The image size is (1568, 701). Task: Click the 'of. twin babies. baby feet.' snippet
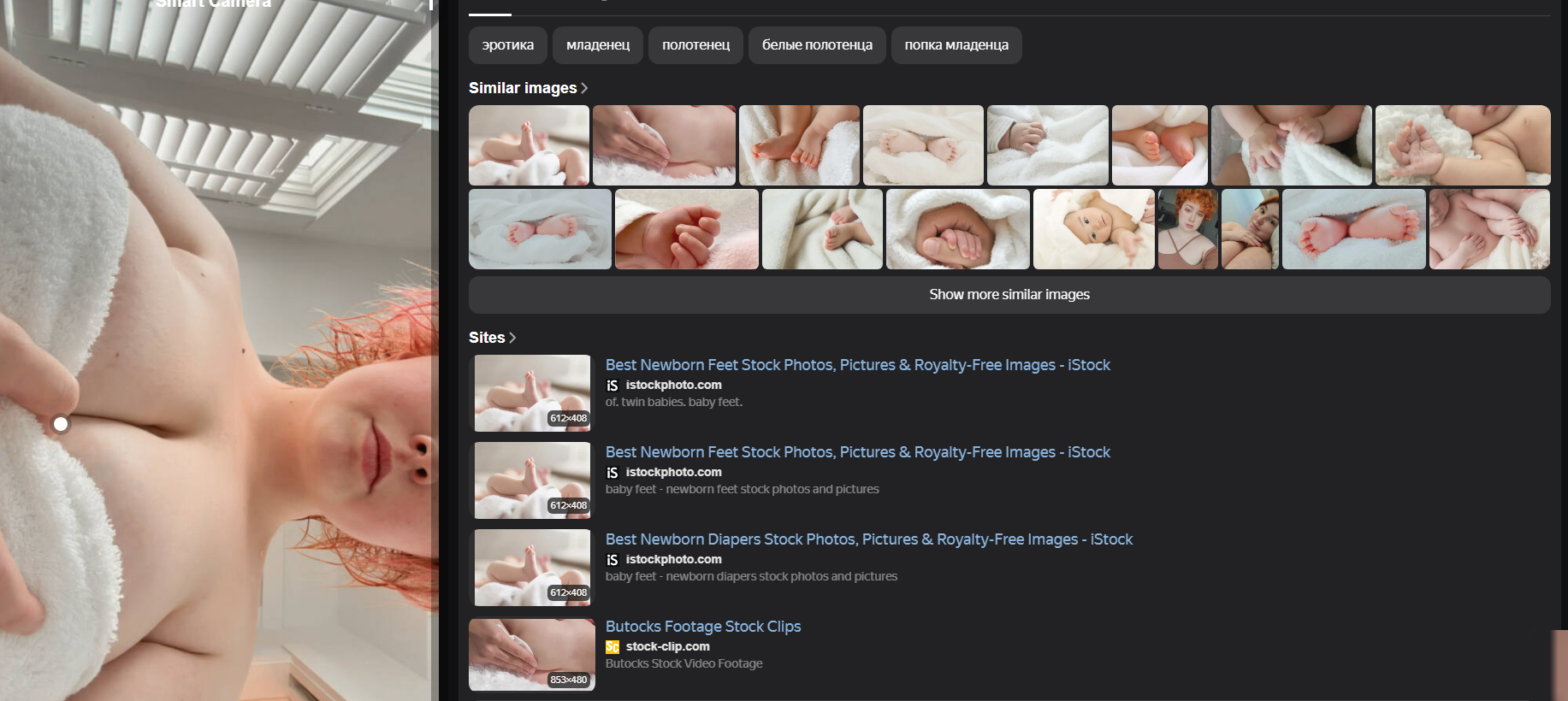(x=674, y=402)
